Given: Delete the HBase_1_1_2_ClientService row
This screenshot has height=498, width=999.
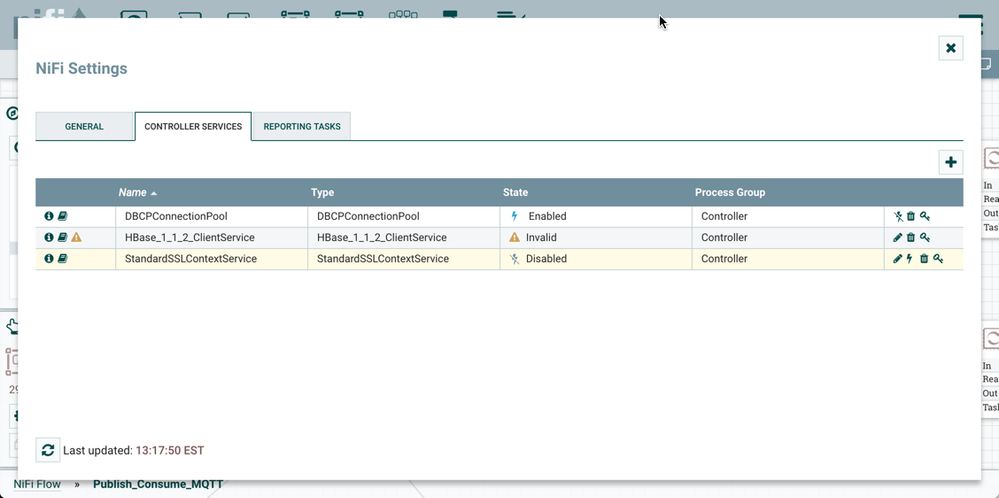Looking at the screenshot, I should pos(911,238).
